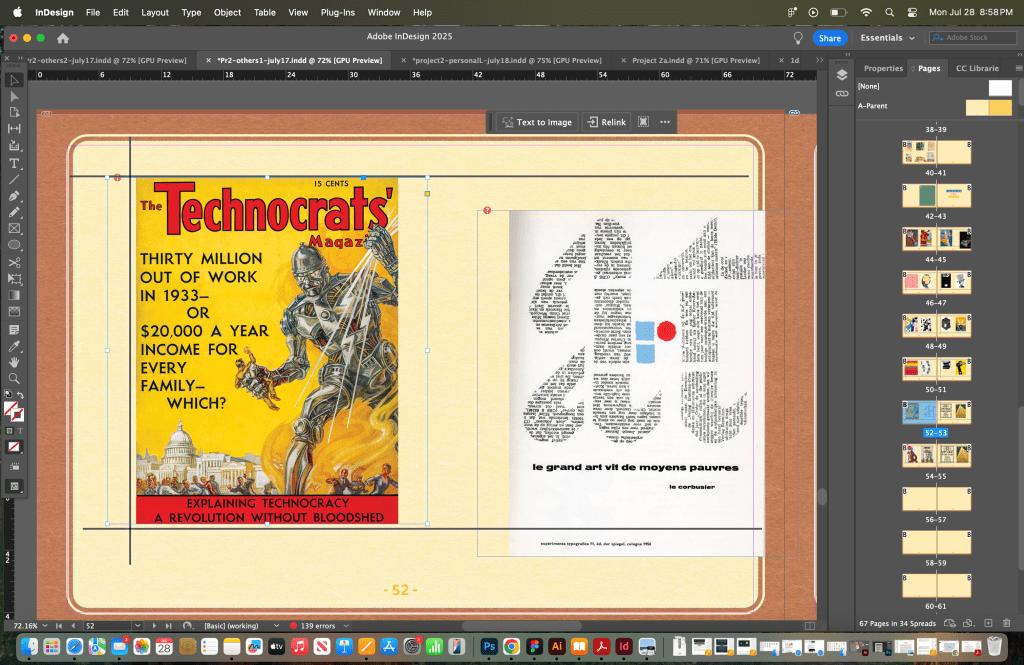The height and width of the screenshot is (665, 1024).
Task: Show hidden document tabs overflow arrows
Action: 819,60
